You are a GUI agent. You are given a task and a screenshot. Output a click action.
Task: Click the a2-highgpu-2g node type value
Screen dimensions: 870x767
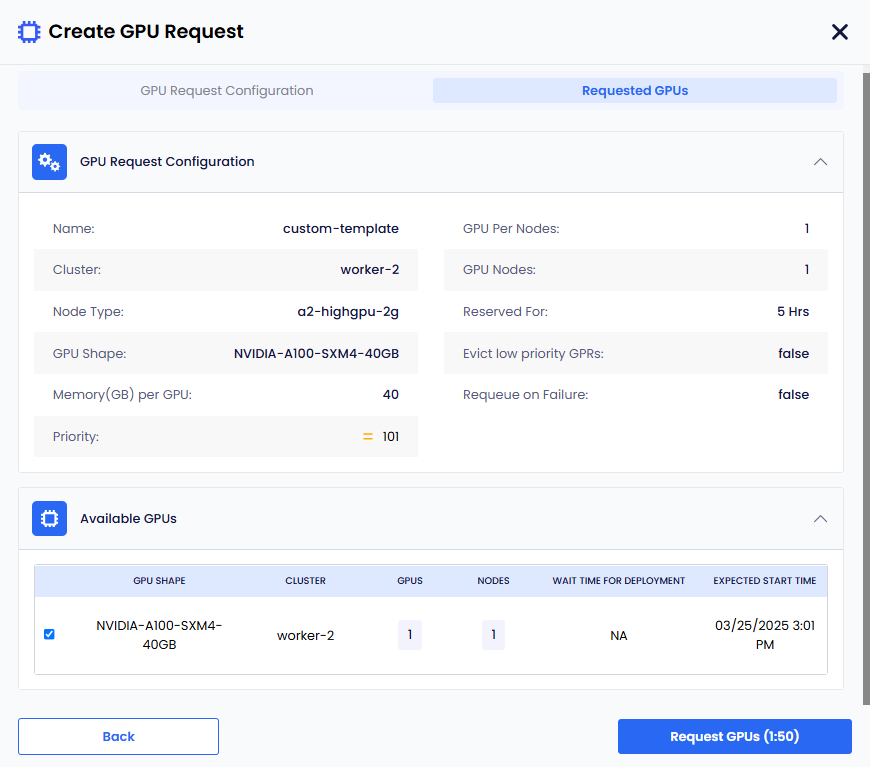coord(348,312)
